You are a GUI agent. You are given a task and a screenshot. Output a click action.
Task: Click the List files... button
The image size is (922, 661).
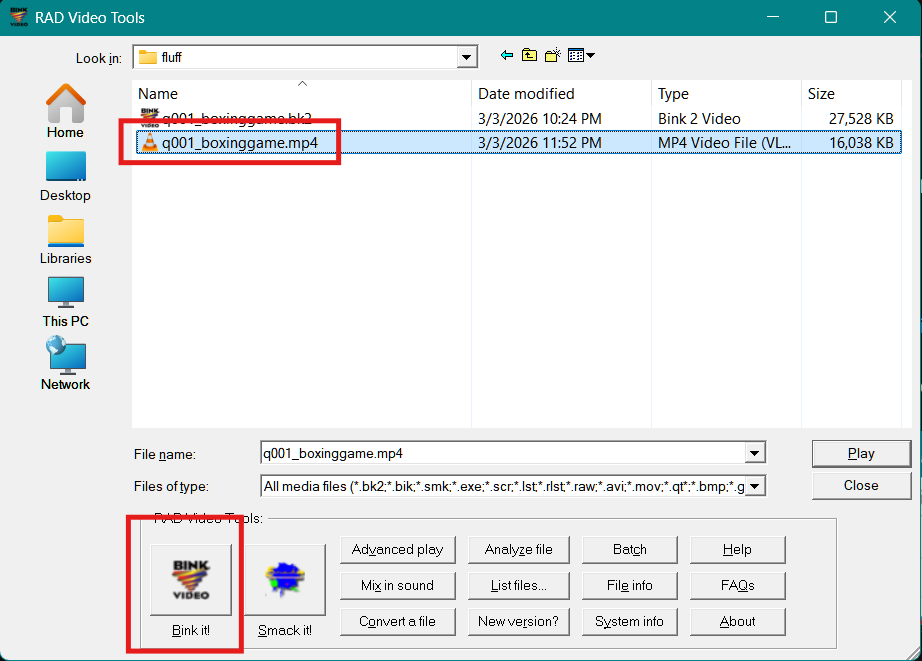click(x=519, y=585)
